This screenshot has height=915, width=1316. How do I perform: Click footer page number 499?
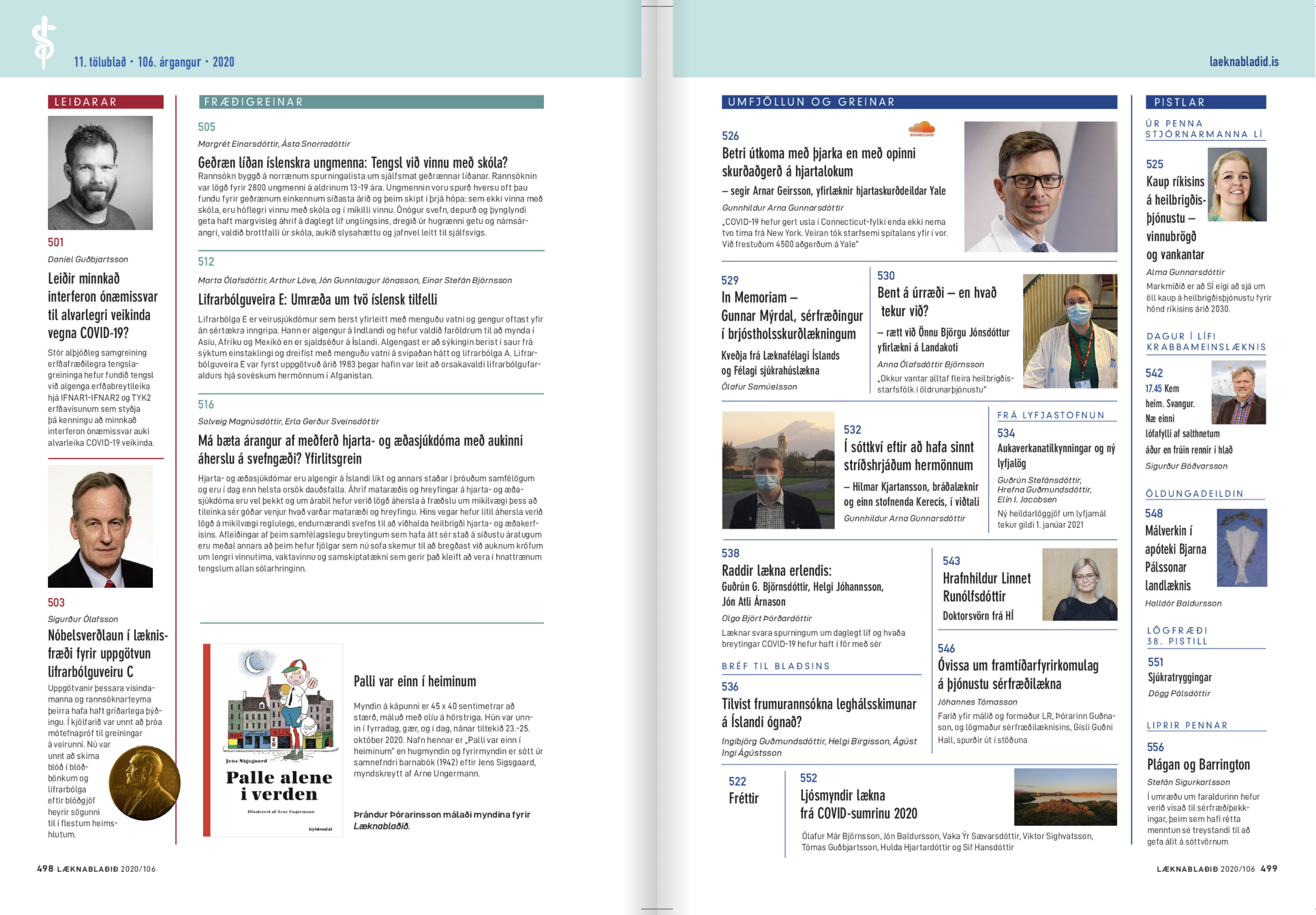click(x=1269, y=868)
